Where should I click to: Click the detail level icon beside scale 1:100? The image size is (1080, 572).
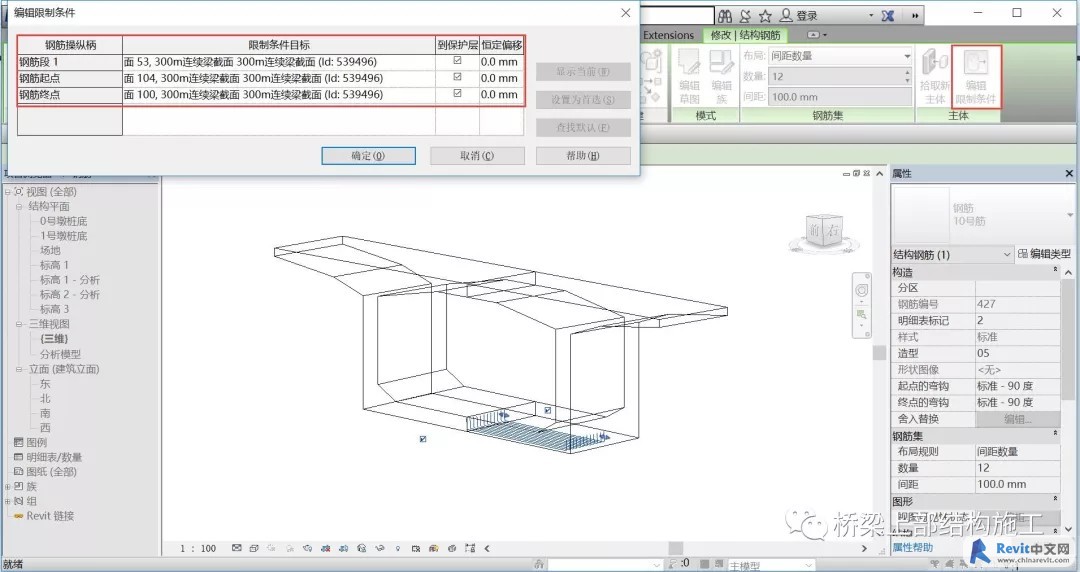point(237,549)
